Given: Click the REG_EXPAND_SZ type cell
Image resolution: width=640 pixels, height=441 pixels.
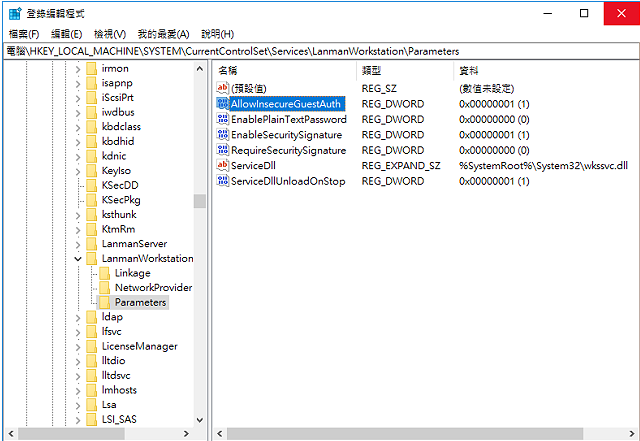Looking at the screenshot, I should tap(401, 165).
